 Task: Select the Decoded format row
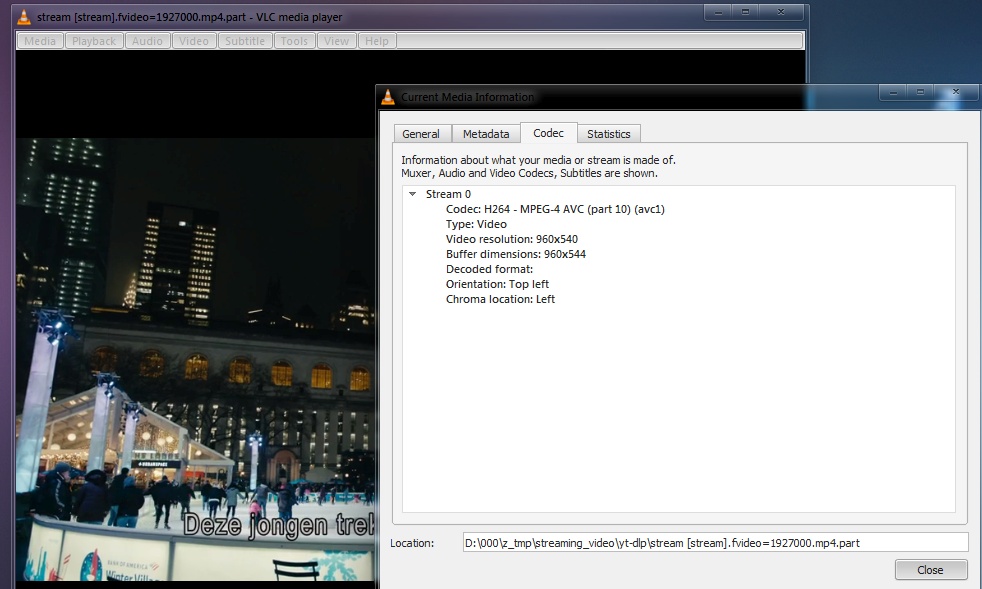pyautogui.click(x=489, y=269)
